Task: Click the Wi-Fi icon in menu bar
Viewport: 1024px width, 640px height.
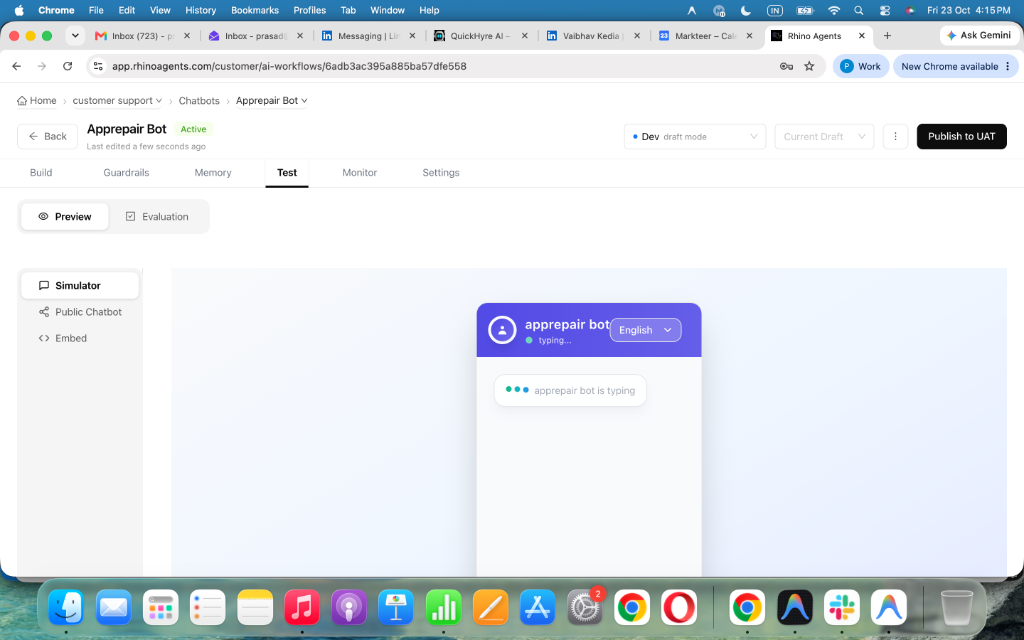Action: (834, 10)
